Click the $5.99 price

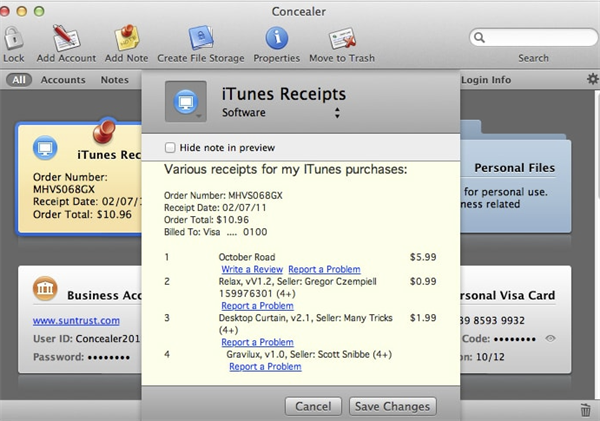coord(423,257)
